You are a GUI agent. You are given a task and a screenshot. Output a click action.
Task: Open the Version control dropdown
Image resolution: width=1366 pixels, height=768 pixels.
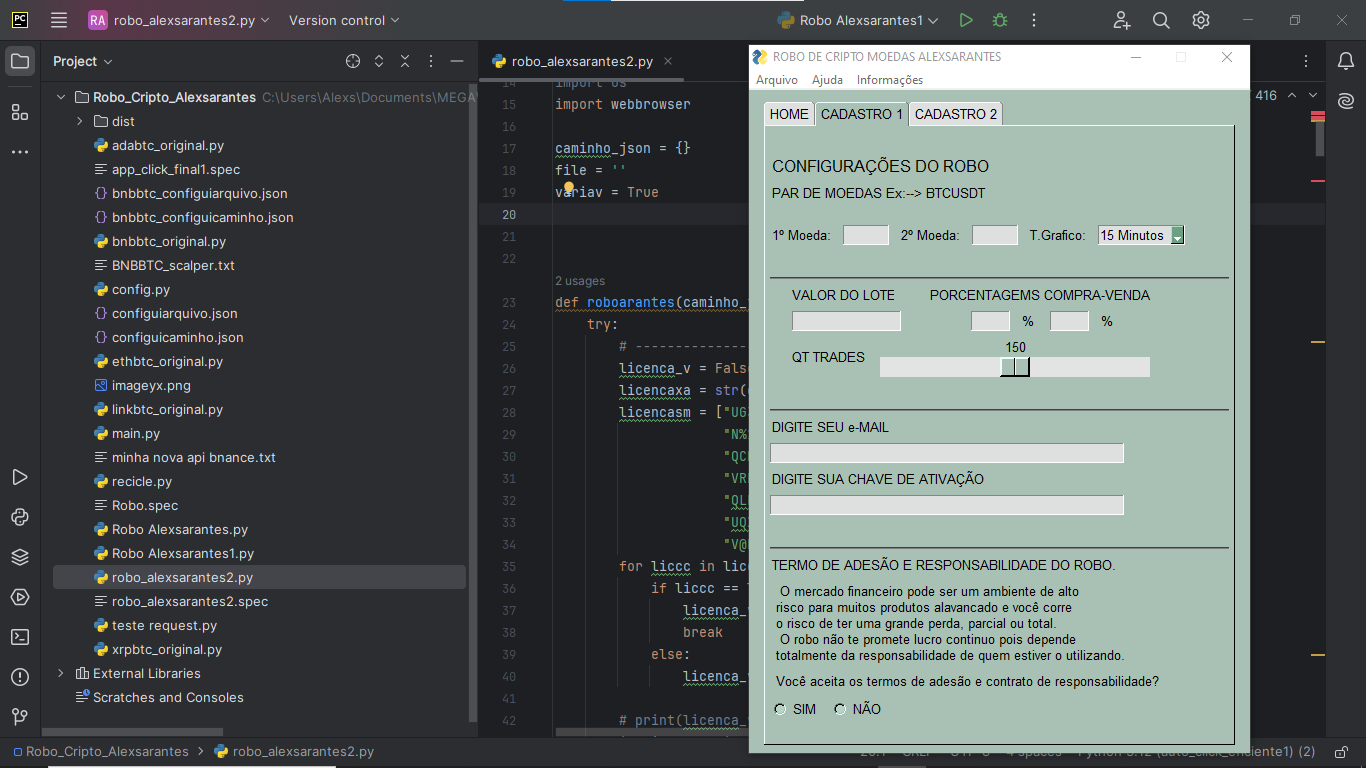tap(343, 20)
